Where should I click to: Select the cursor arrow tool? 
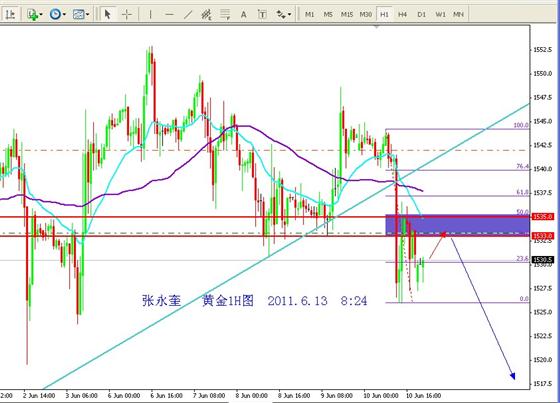click(108, 14)
